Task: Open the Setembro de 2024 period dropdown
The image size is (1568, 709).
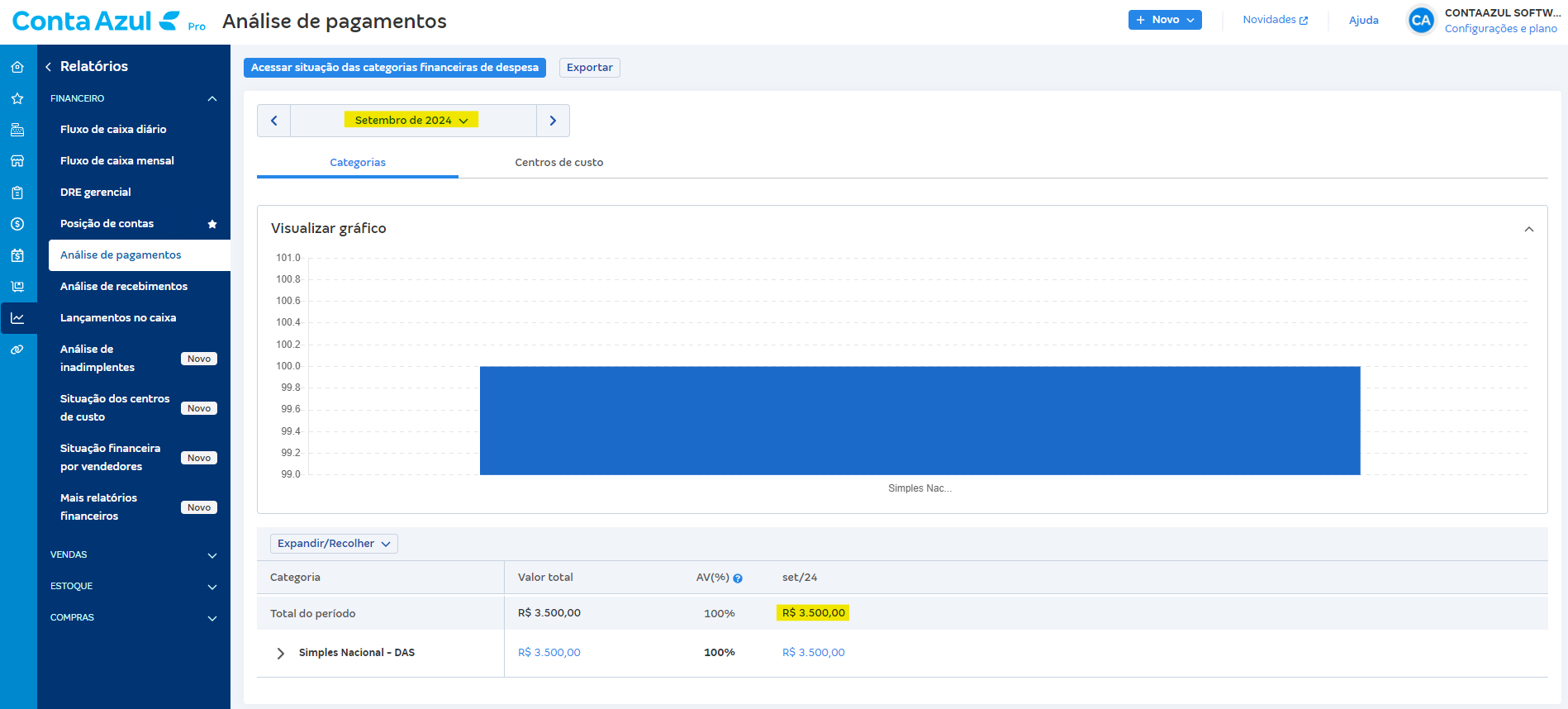Action: 411,121
